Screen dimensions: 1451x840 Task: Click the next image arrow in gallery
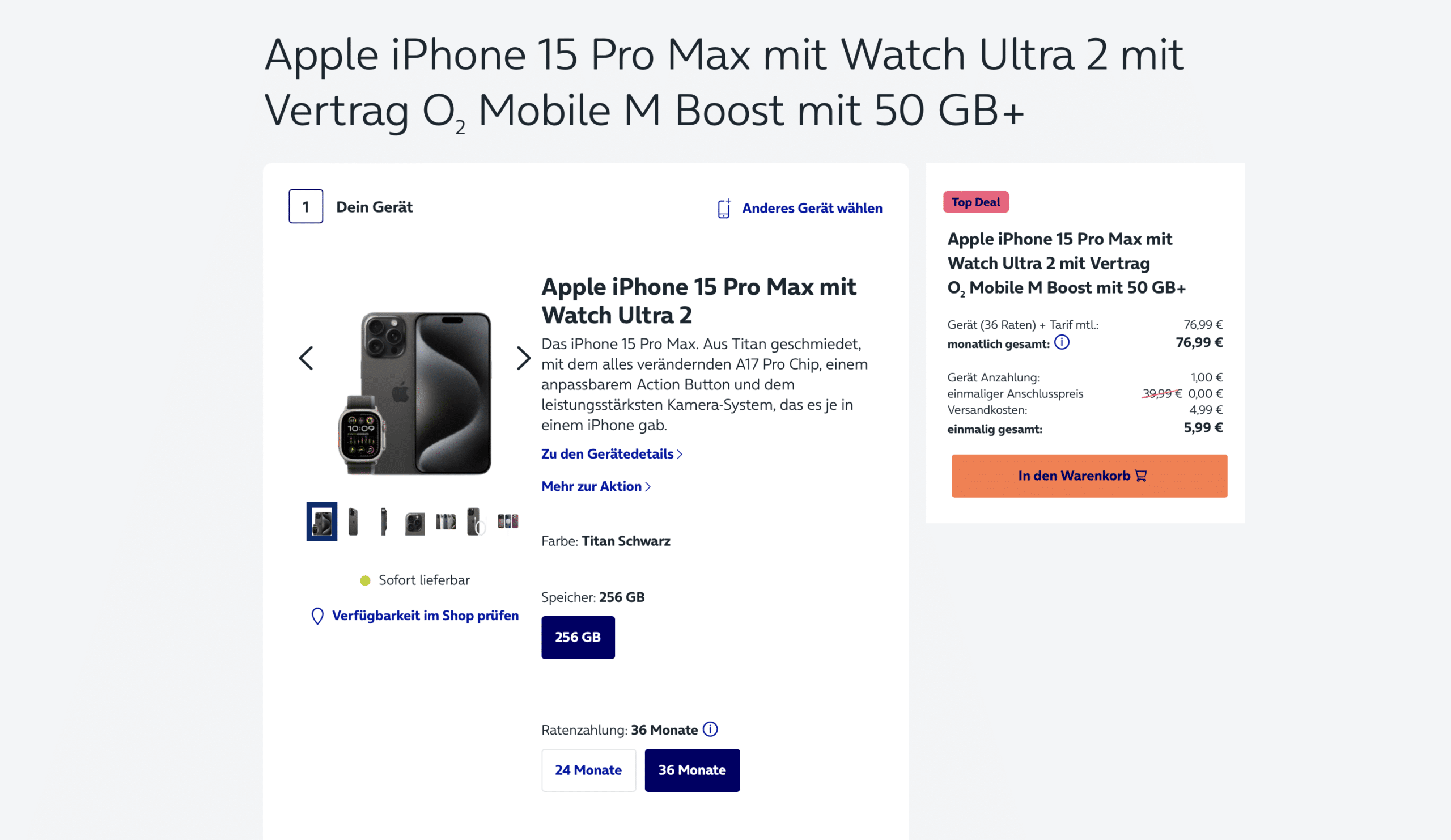[523, 358]
